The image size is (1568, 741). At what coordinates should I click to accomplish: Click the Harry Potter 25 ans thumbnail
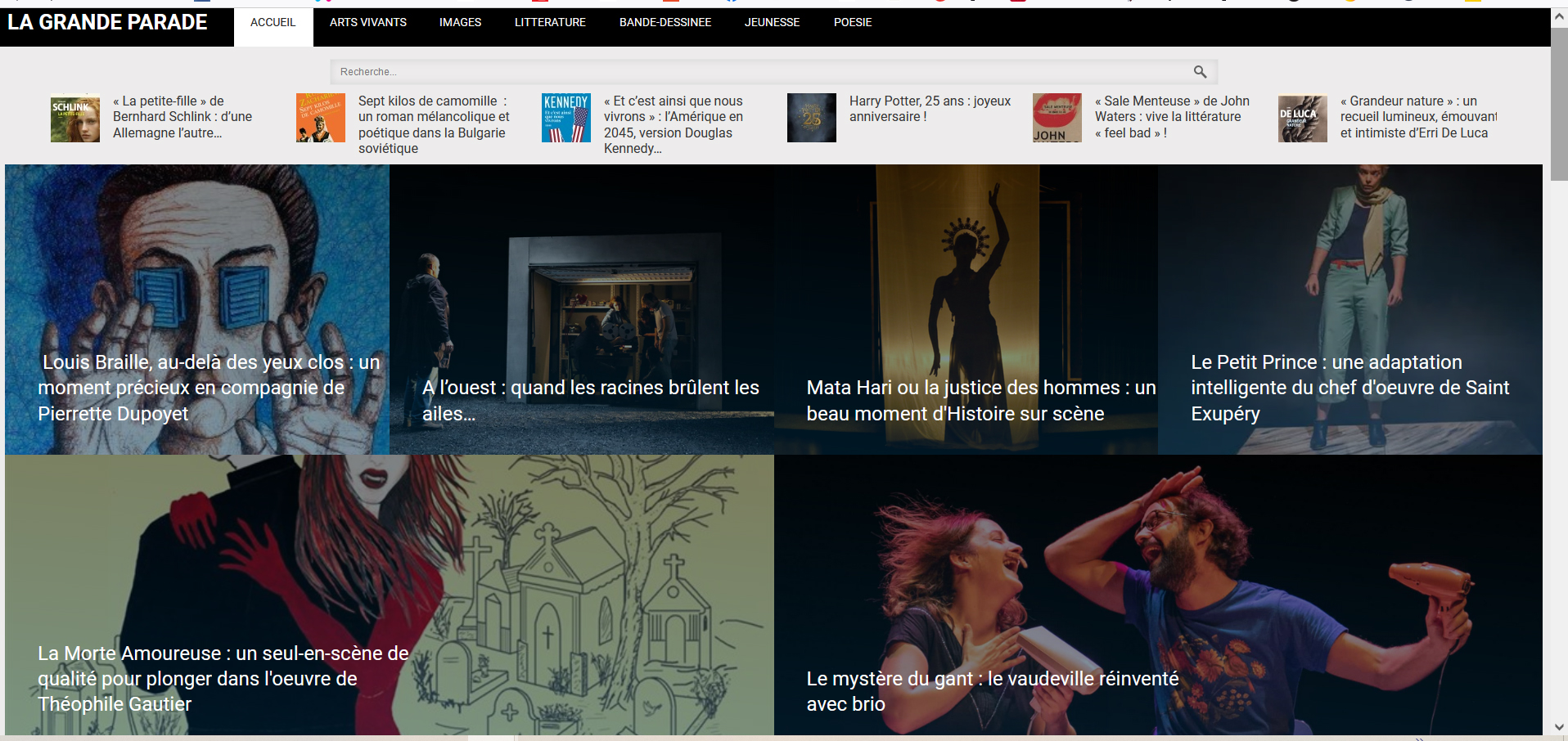coord(811,118)
